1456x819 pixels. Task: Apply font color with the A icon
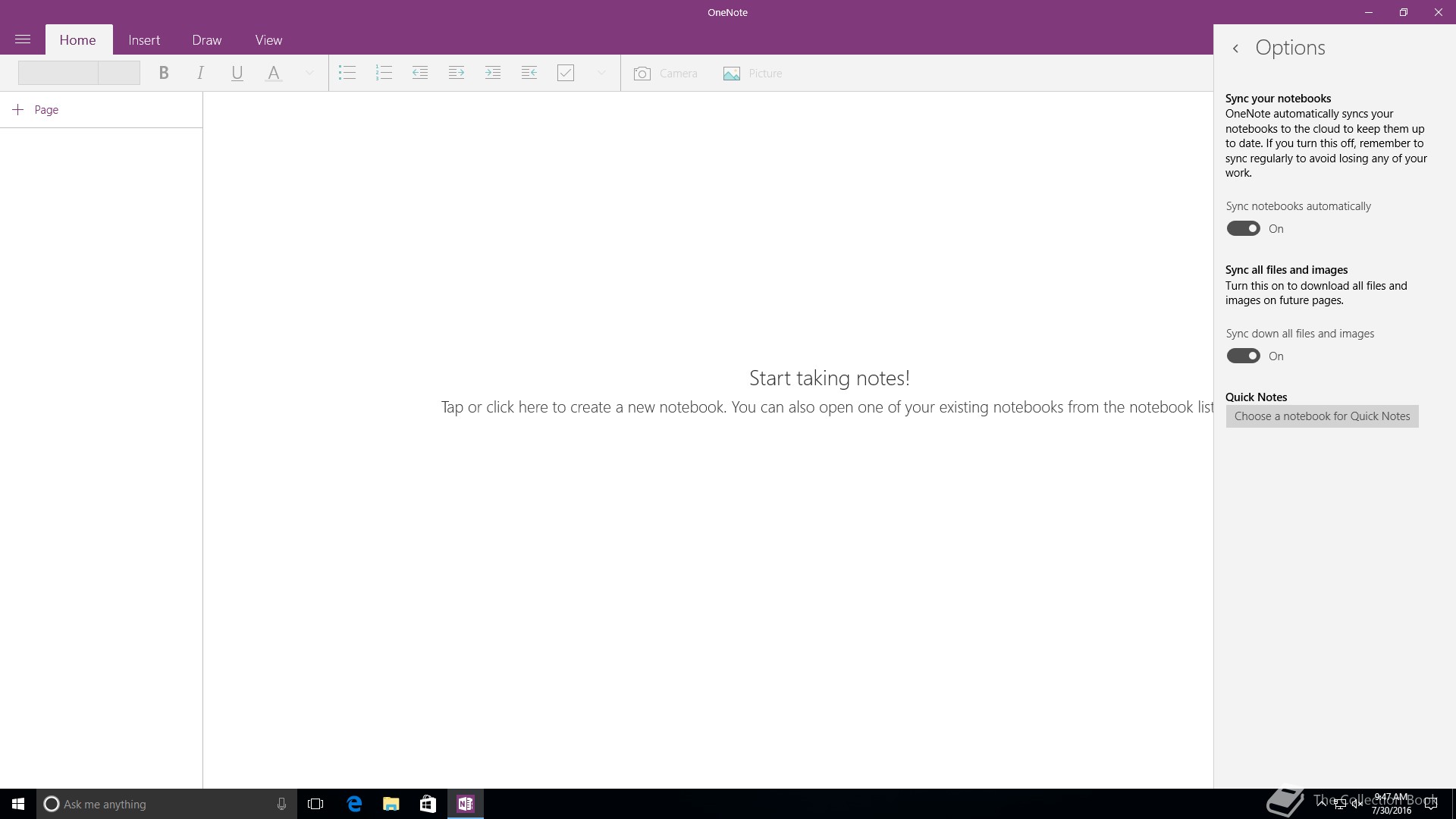[x=274, y=73]
